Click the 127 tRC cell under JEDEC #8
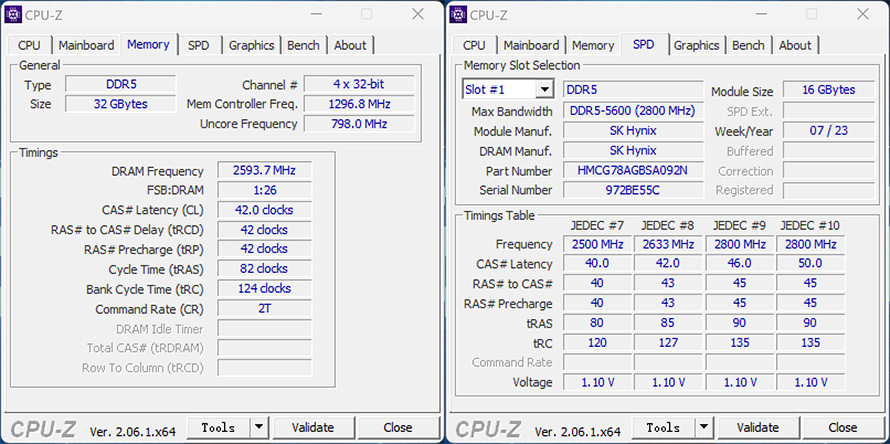Viewport: 890px width, 444px height. pos(668,342)
